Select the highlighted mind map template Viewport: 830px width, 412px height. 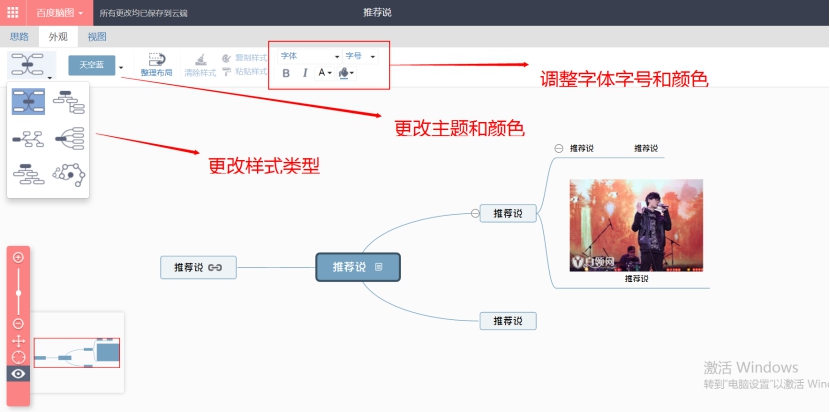click(x=29, y=102)
